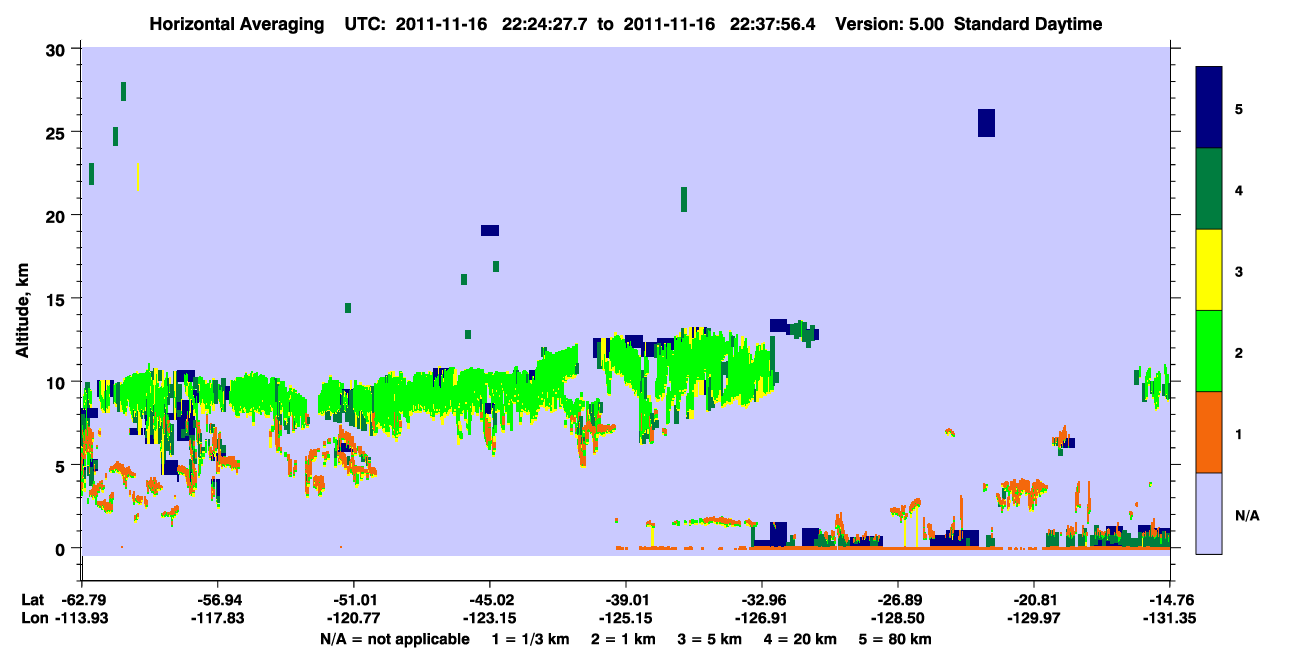Viewport: 1300px width, 667px height.
Task: Click the dark blue block near 25 km altitude
Action: 986,122
